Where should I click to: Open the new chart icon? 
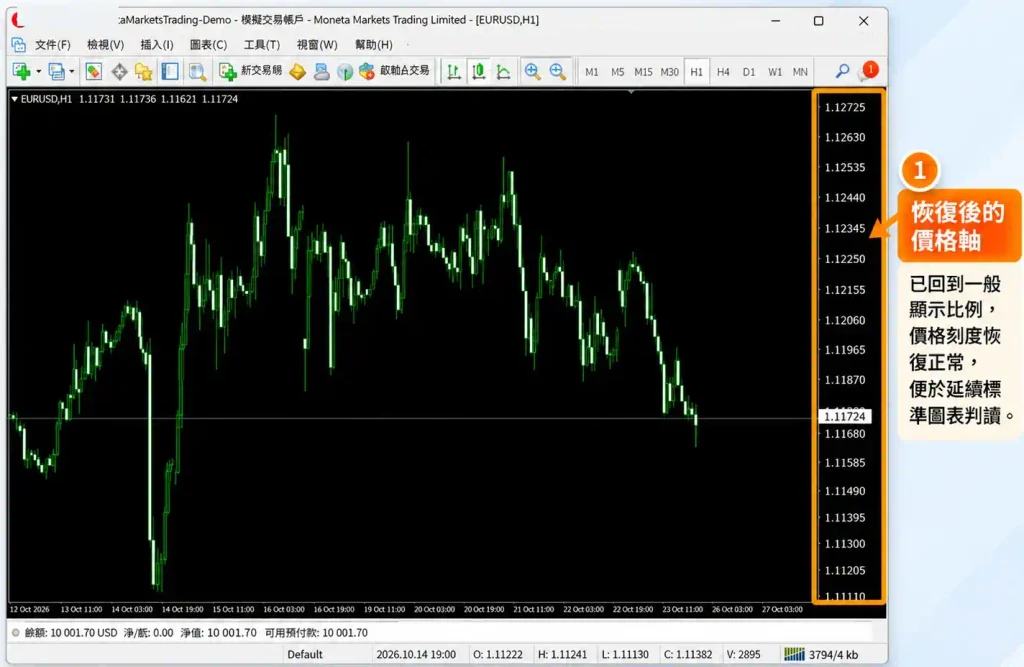pos(22,71)
